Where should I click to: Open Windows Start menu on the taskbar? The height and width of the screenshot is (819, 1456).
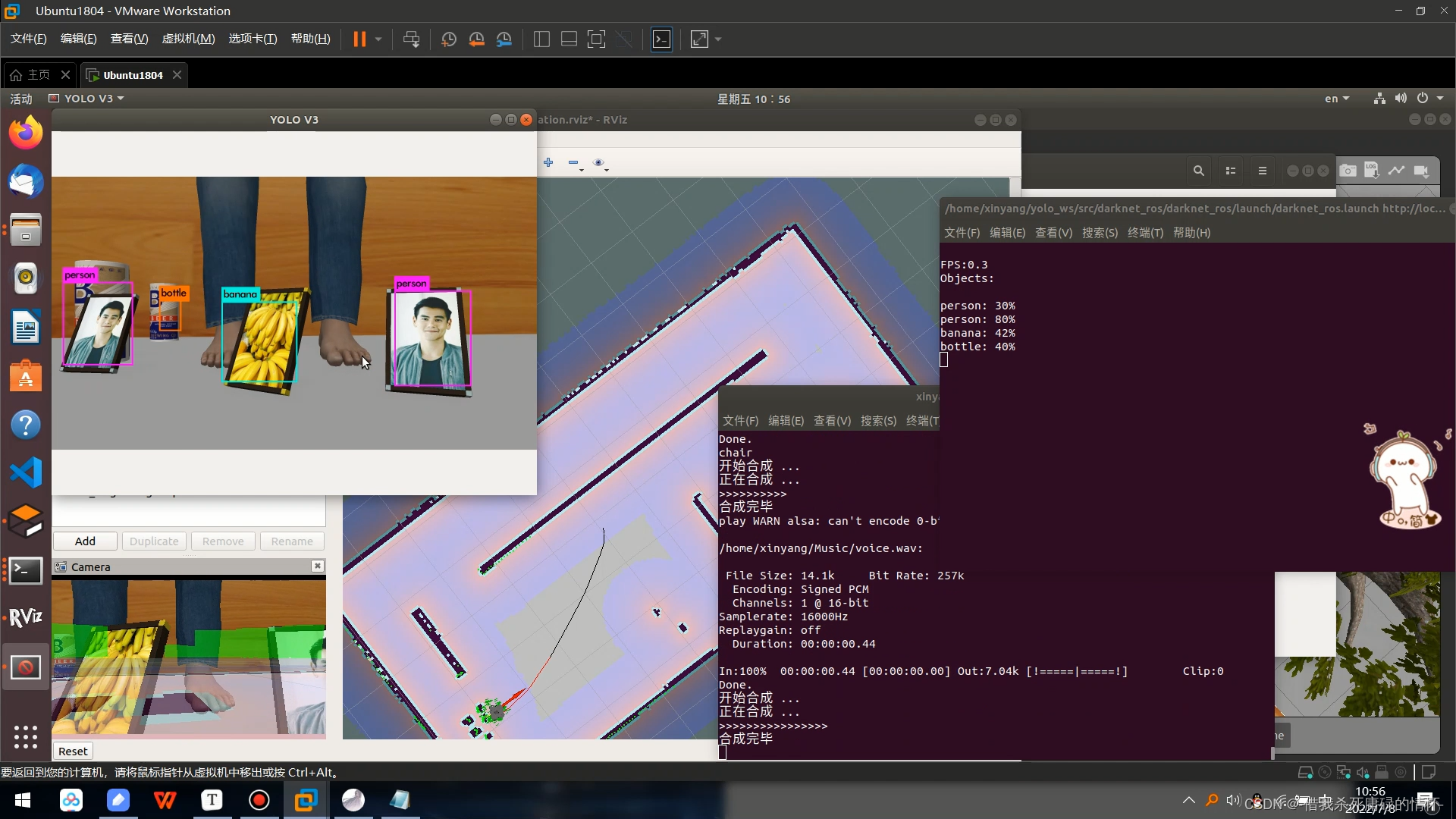coord(23,800)
